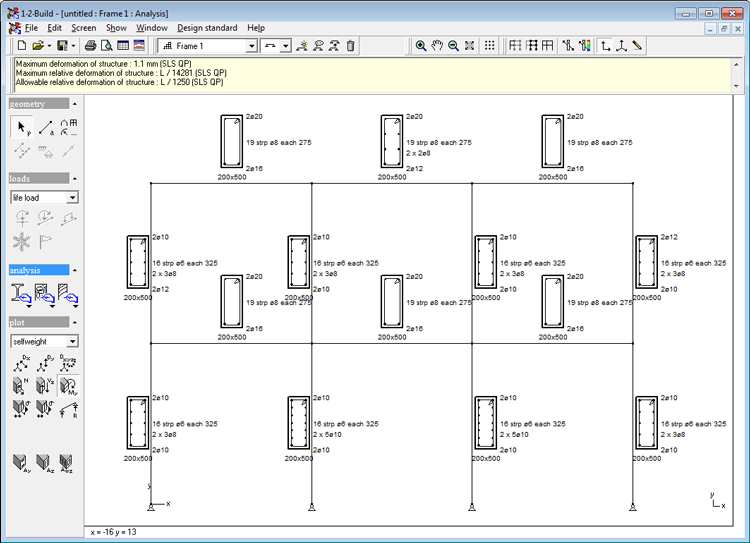Open the Design standard menu
The width and height of the screenshot is (750, 543).
point(207,28)
